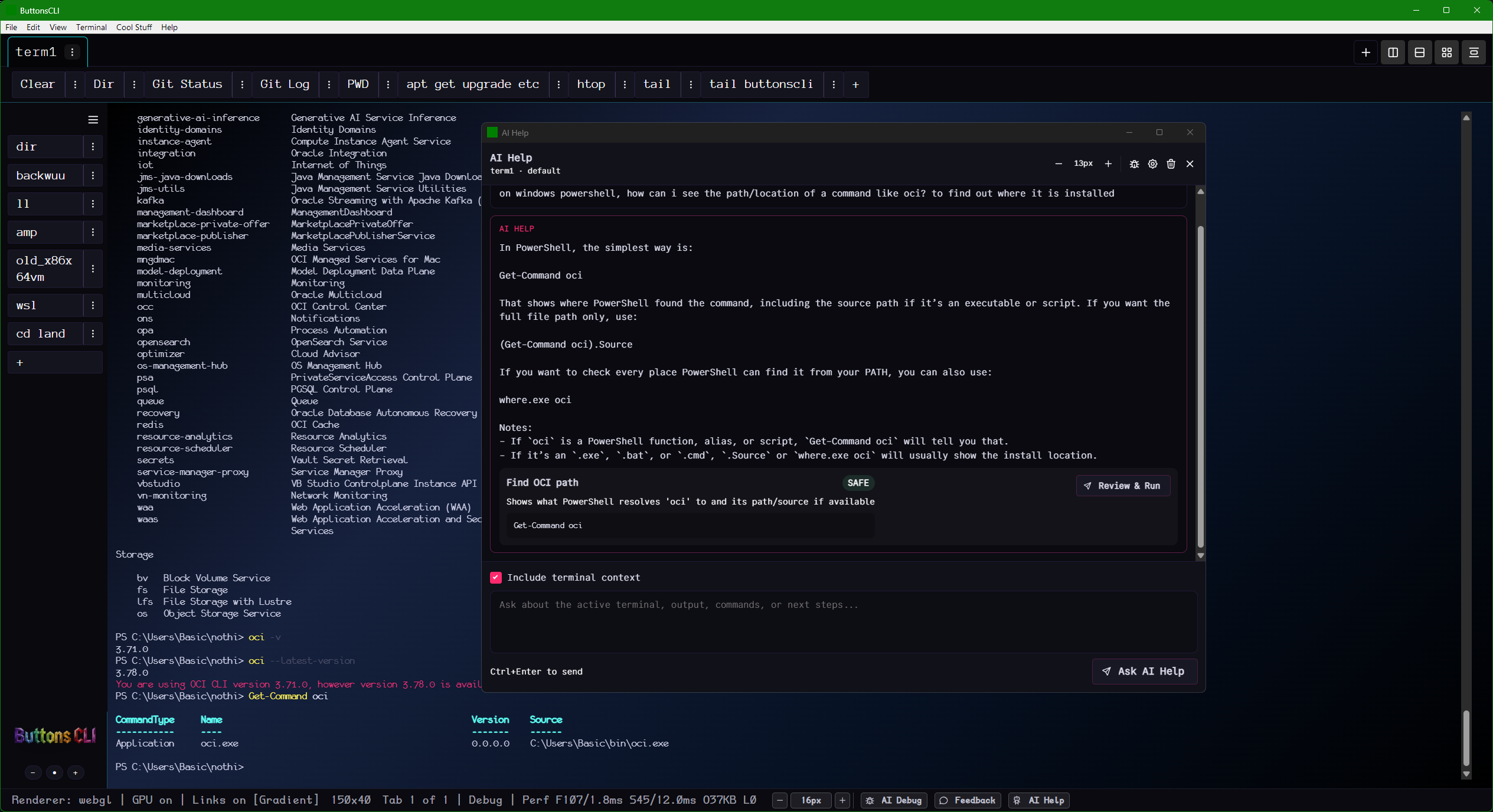Open options for sidebar wsl button
Image resolution: width=1493 pixels, height=812 pixels.
point(93,305)
